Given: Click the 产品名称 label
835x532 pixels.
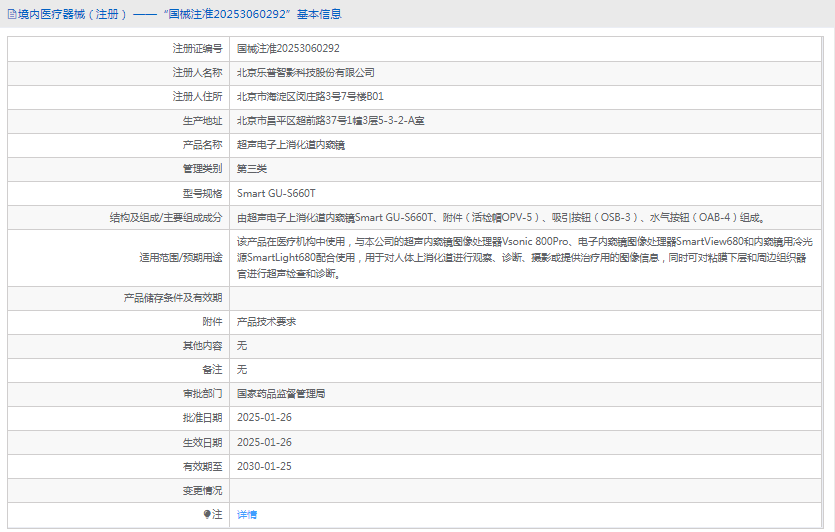Looking at the screenshot, I should (x=202, y=145).
